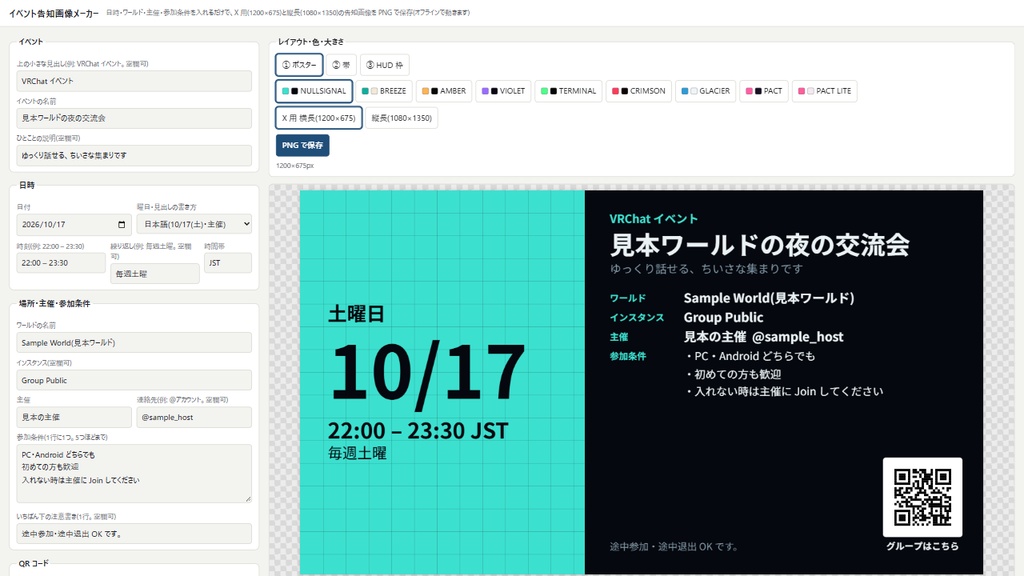Choose the NULLSIGNAL color theme
Viewport: 1024px width, 576px height.
click(314, 91)
